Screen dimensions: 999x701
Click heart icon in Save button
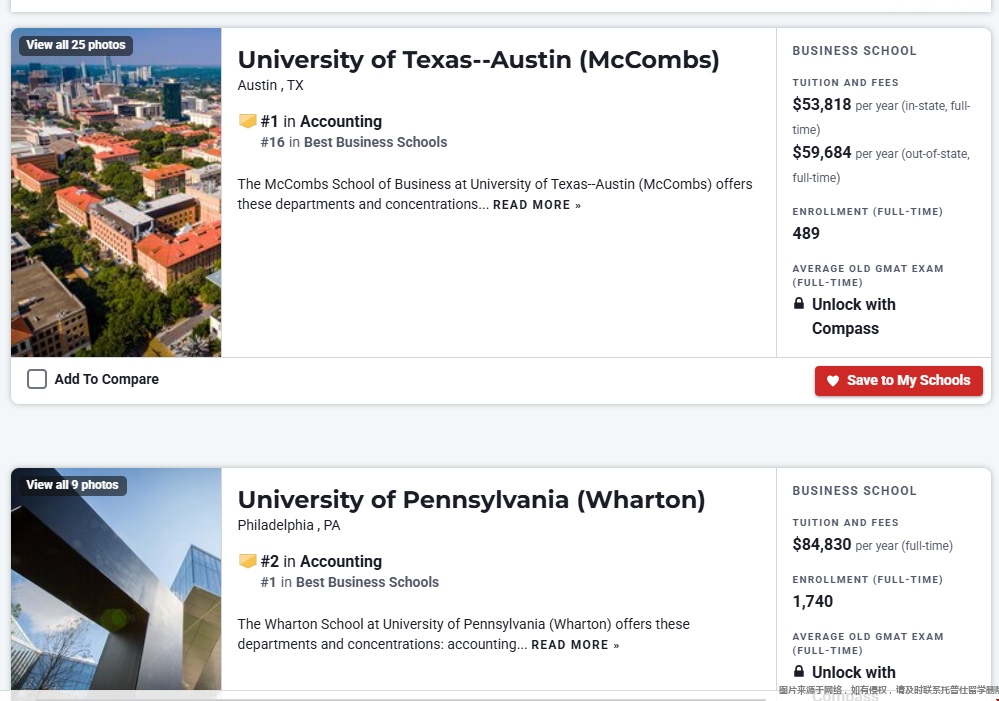832,381
